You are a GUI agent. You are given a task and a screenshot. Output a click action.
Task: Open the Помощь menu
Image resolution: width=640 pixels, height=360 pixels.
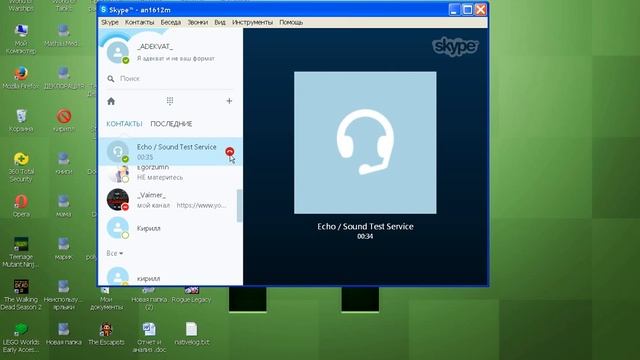(x=291, y=22)
